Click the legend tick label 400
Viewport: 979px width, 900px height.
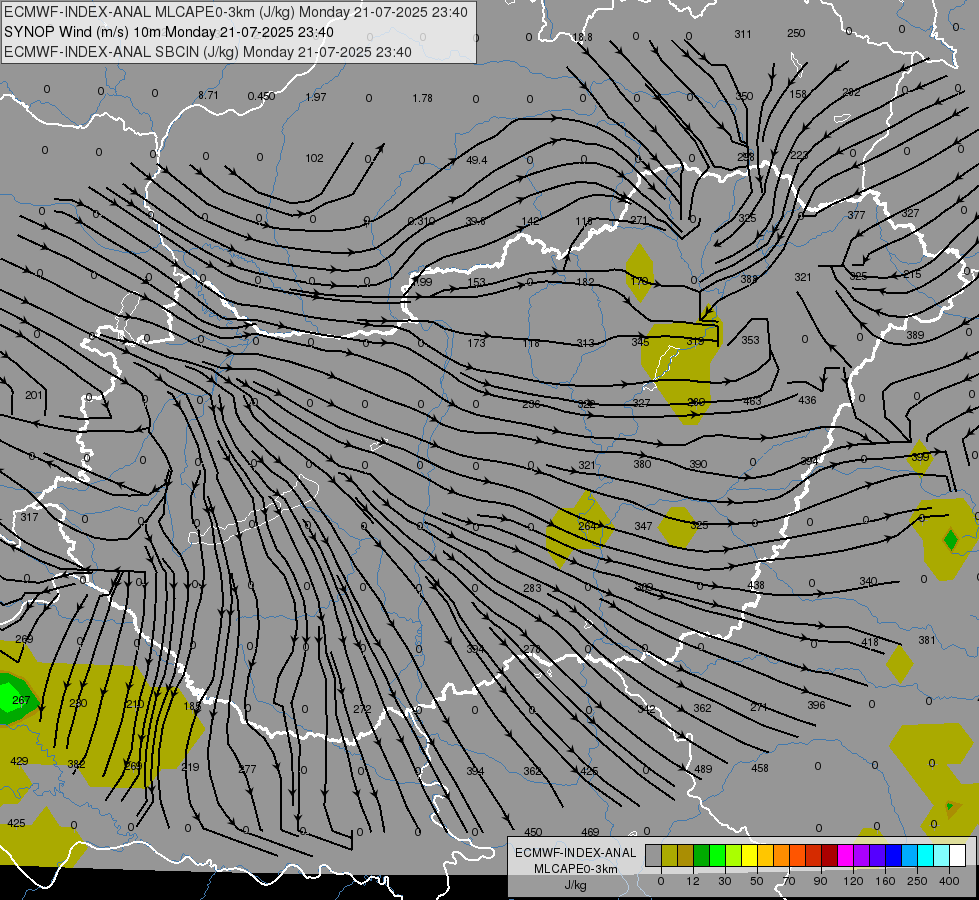[949, 881]
